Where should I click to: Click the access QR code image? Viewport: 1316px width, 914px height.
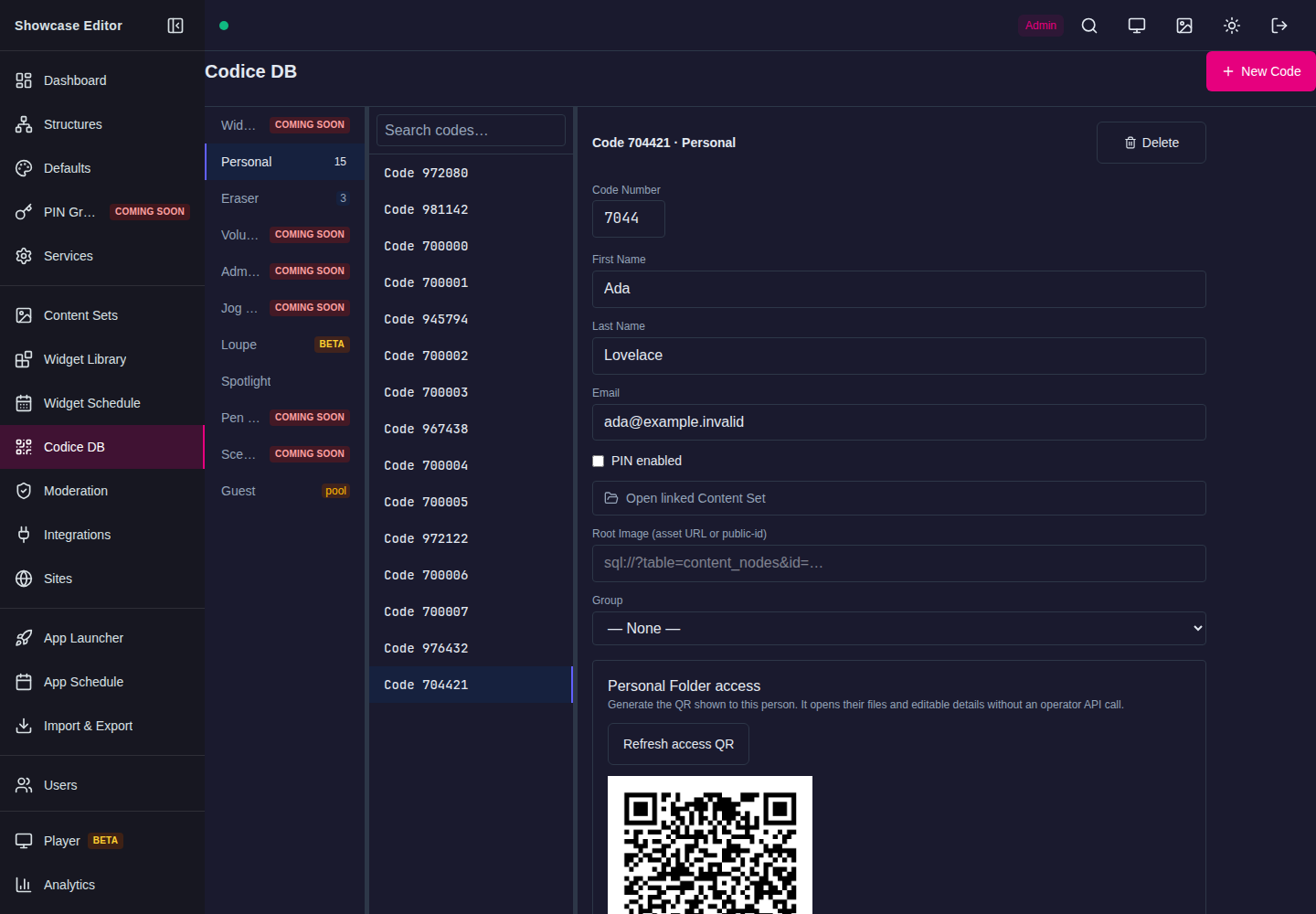(710, 845)
